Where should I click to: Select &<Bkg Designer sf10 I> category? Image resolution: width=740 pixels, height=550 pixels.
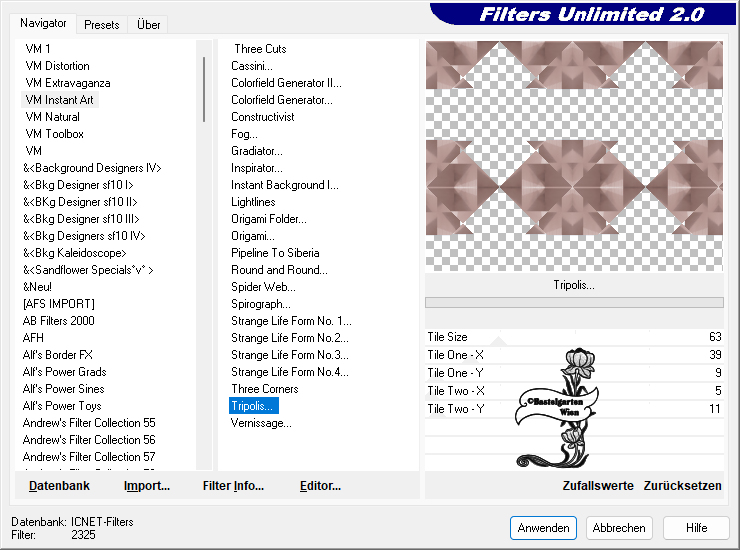tap(78, 185)
